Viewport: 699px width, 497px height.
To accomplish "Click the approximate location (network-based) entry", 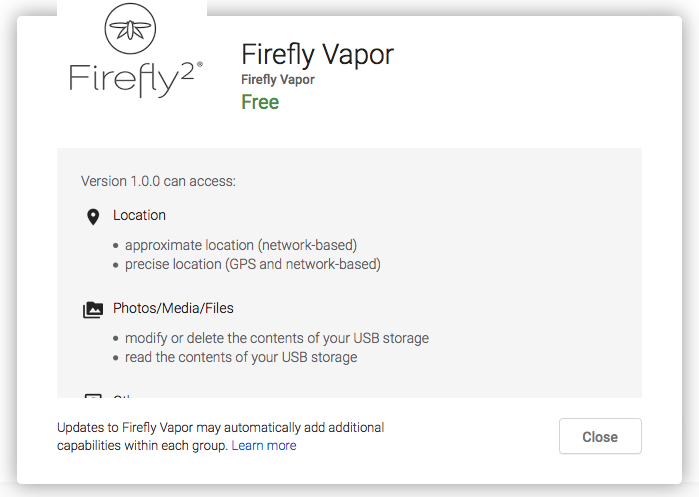I will pyautogui.click(x=241, y=245).
